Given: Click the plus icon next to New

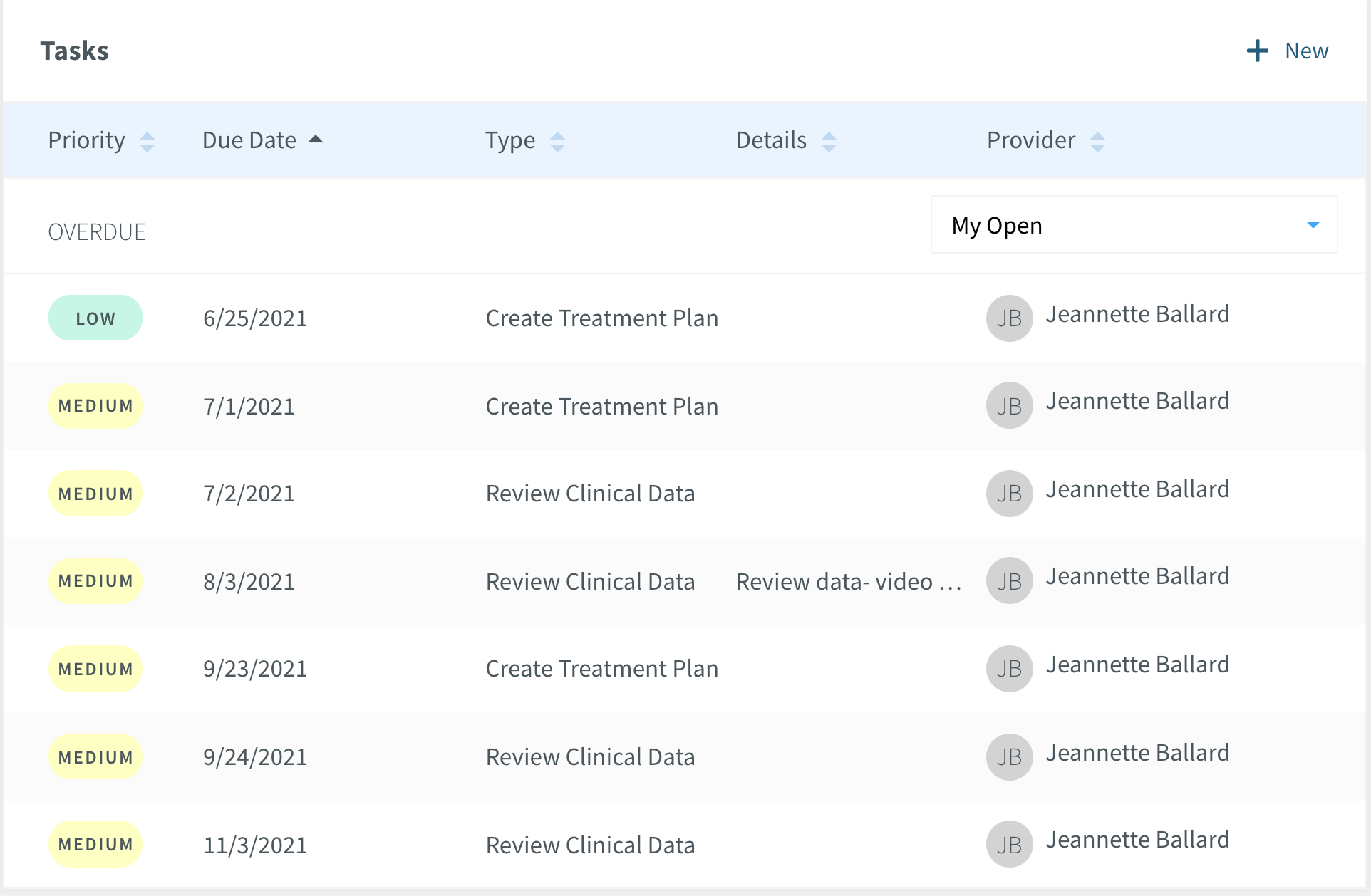Looking at the screenshot, I should [1258, 51].
